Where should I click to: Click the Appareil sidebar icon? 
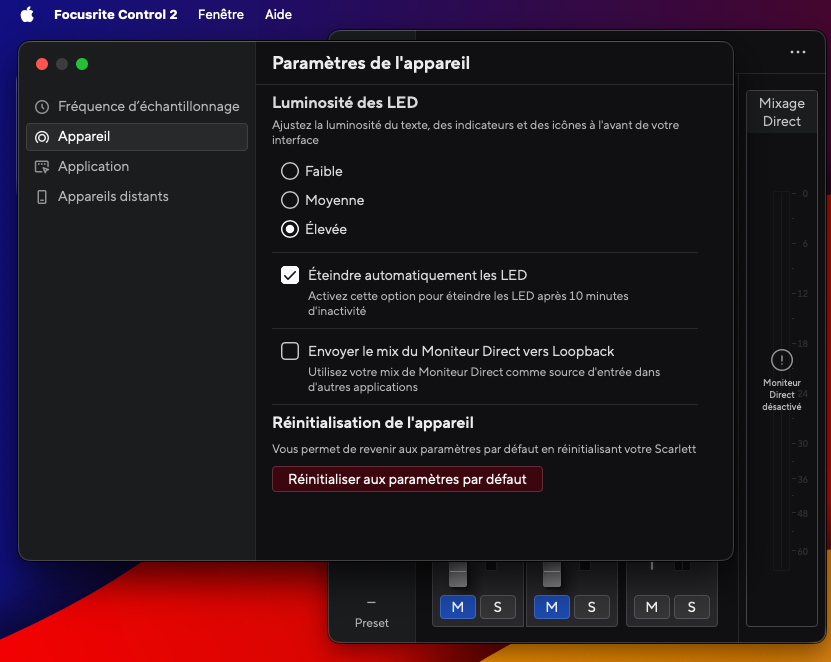click(x=42, y=137)
